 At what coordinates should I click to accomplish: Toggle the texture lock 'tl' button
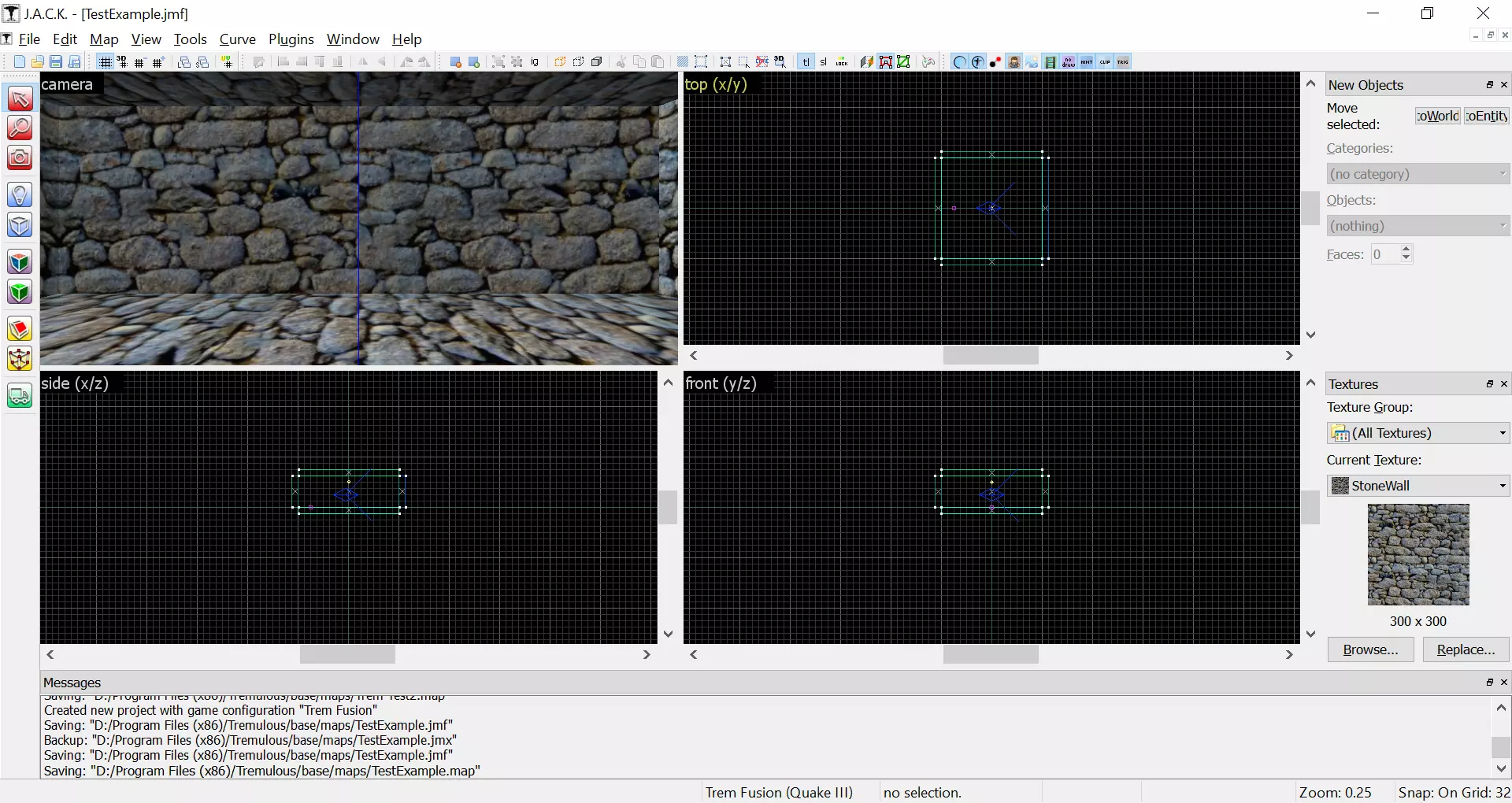(x=806, y=62)
